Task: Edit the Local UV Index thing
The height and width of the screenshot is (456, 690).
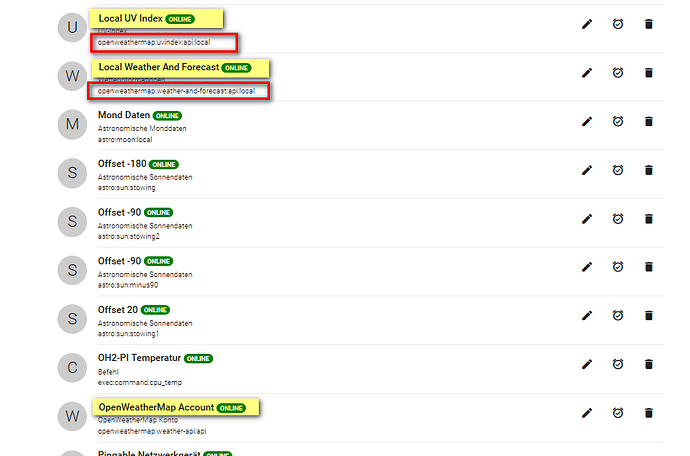Action: (587, 24)
